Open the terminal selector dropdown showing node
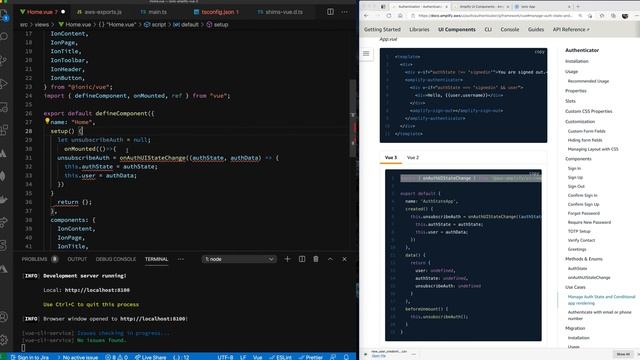 coord(239,259)
